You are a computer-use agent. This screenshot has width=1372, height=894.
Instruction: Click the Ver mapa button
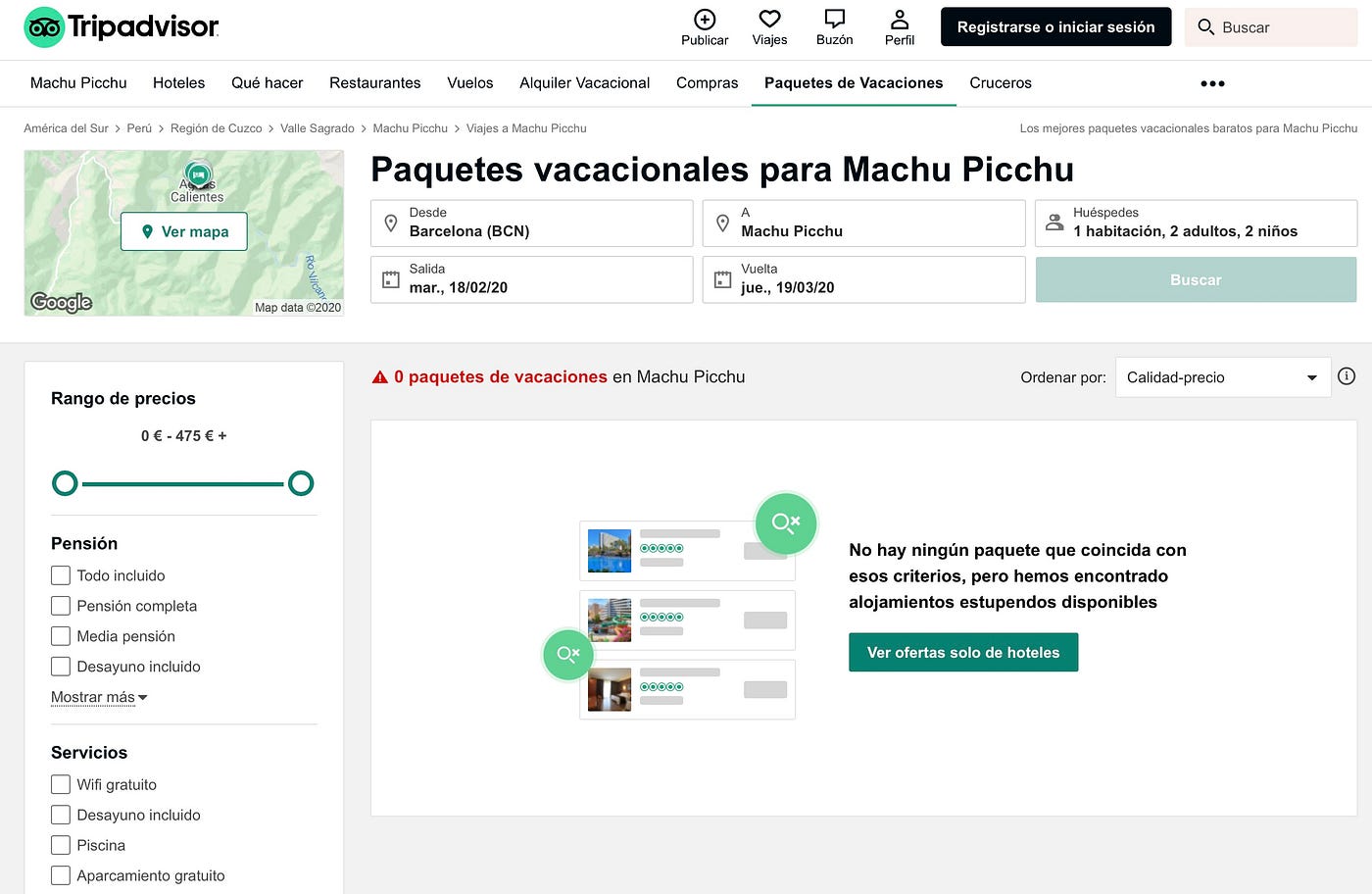tap(184, 231)
